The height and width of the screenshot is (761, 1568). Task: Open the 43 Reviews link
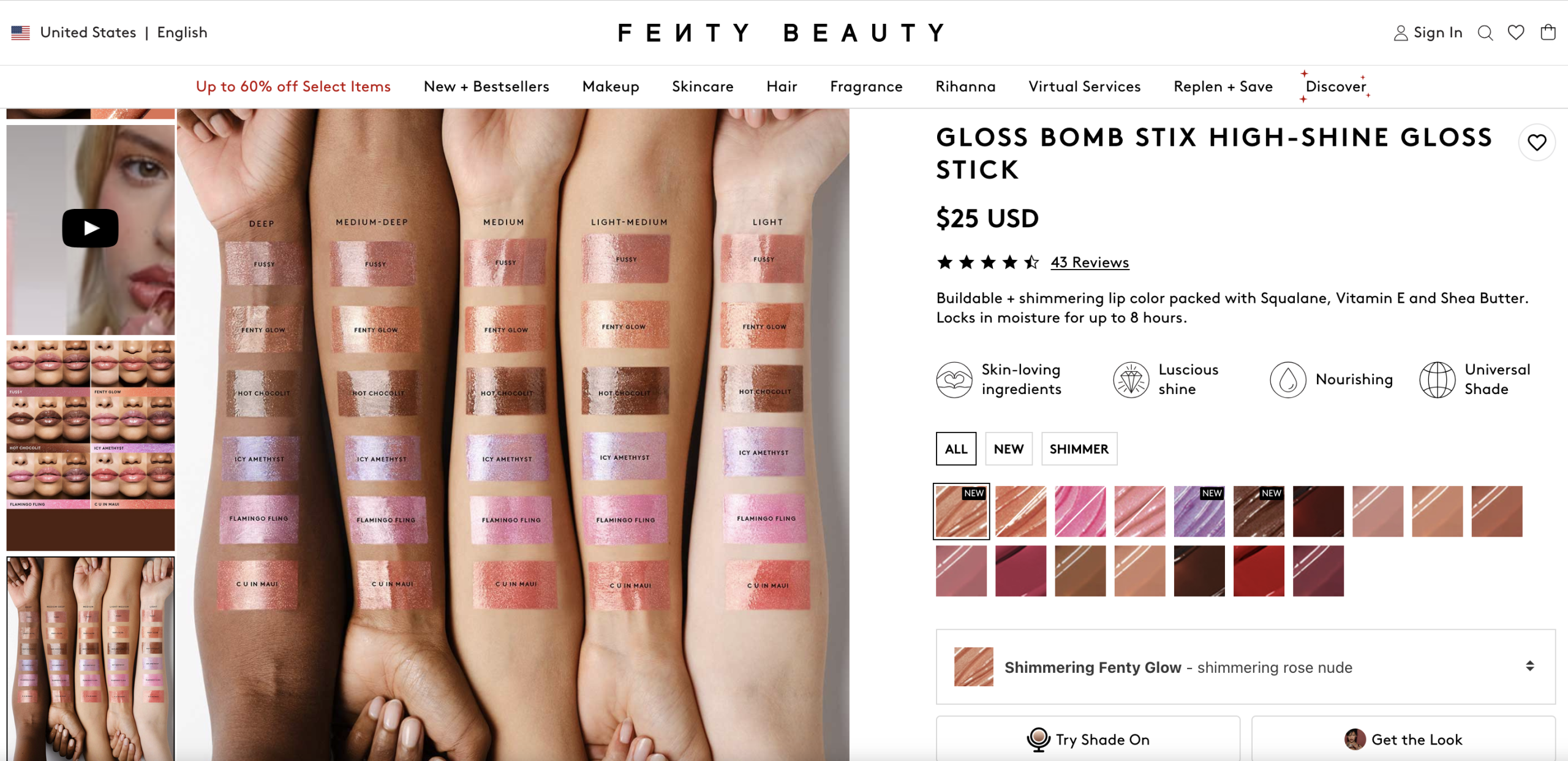1090,262
